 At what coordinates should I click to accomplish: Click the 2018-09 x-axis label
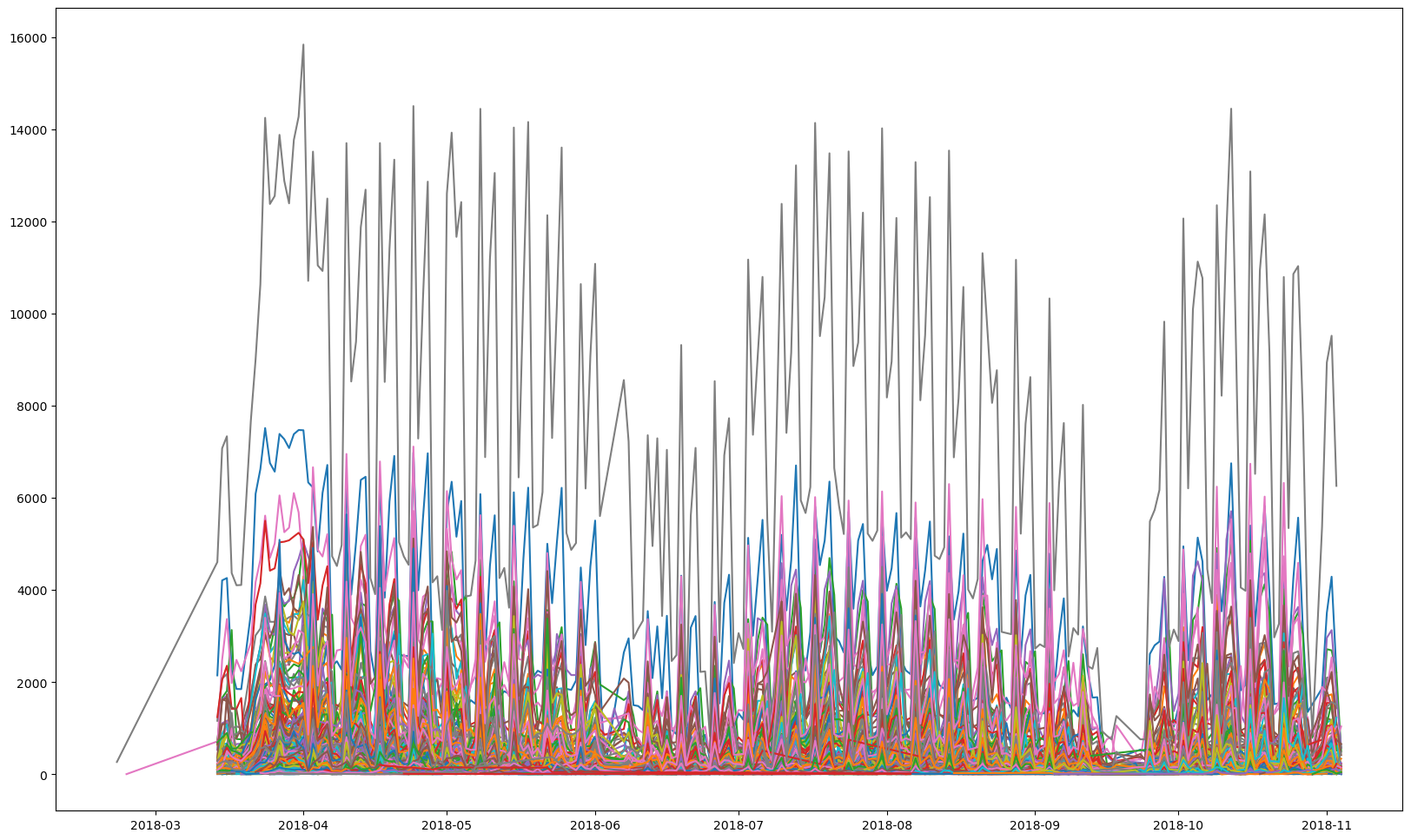click(x=1035, y=824)
